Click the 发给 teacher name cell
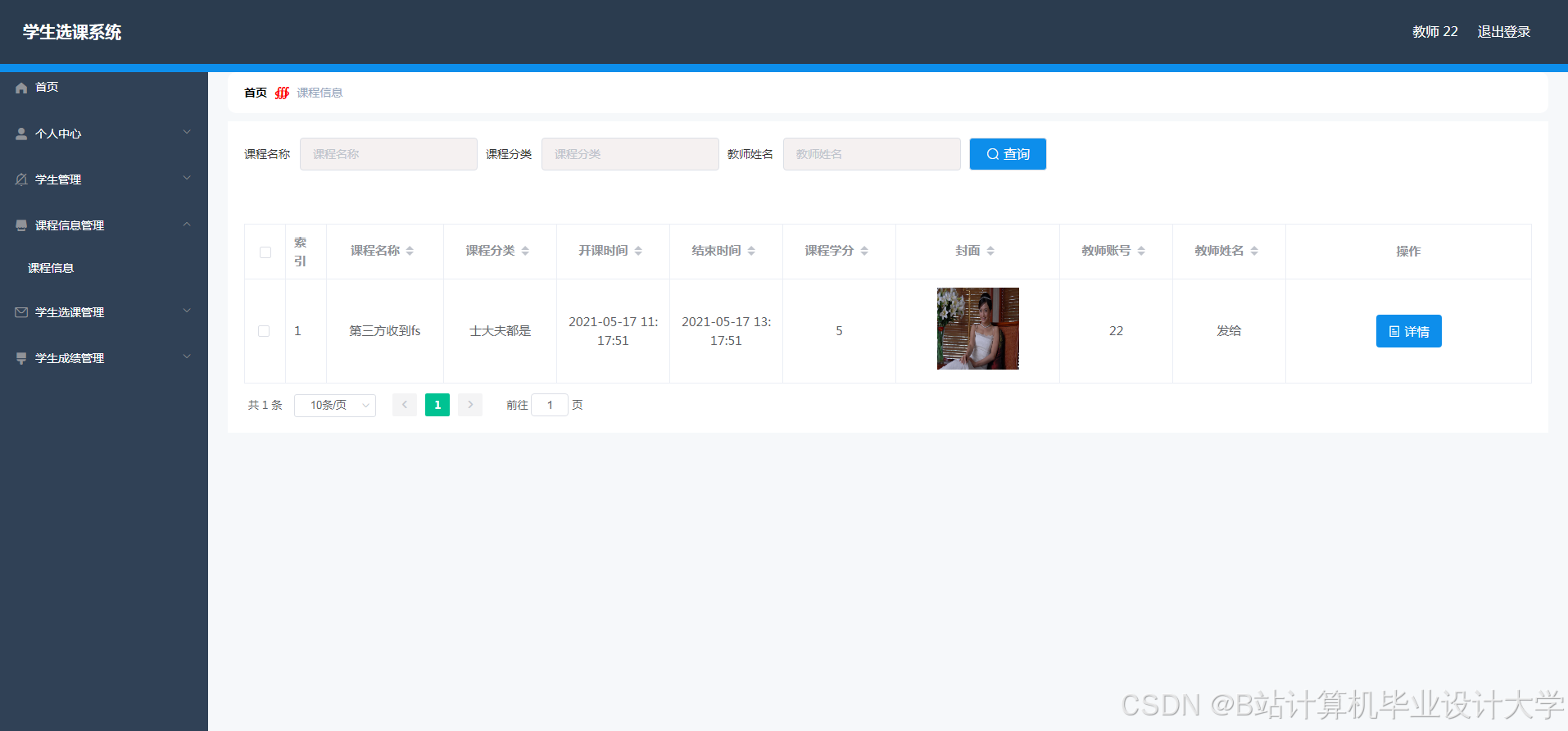This screenshot has height=731, width=1568. pyautogui.click(x=1229, y=331)
